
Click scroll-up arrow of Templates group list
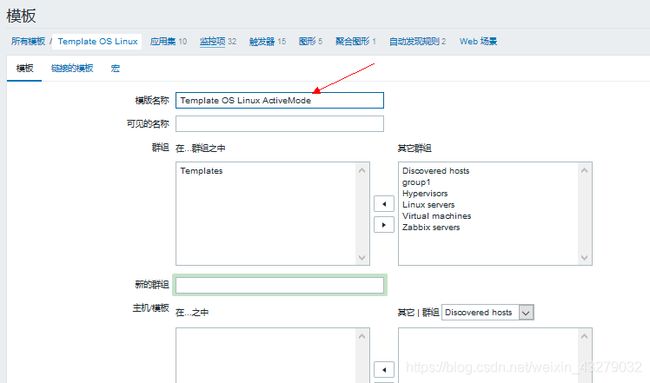click(x=362, y=170)
